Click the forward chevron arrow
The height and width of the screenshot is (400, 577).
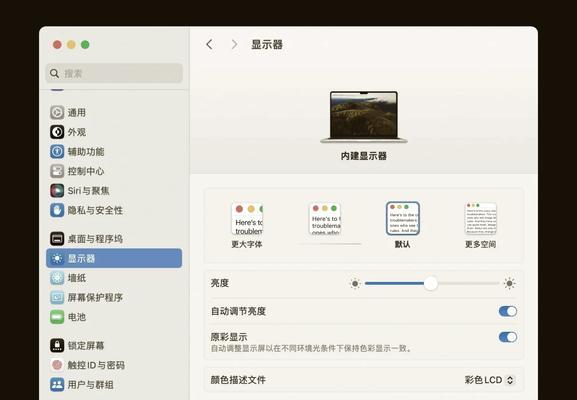tap(234, 45)
